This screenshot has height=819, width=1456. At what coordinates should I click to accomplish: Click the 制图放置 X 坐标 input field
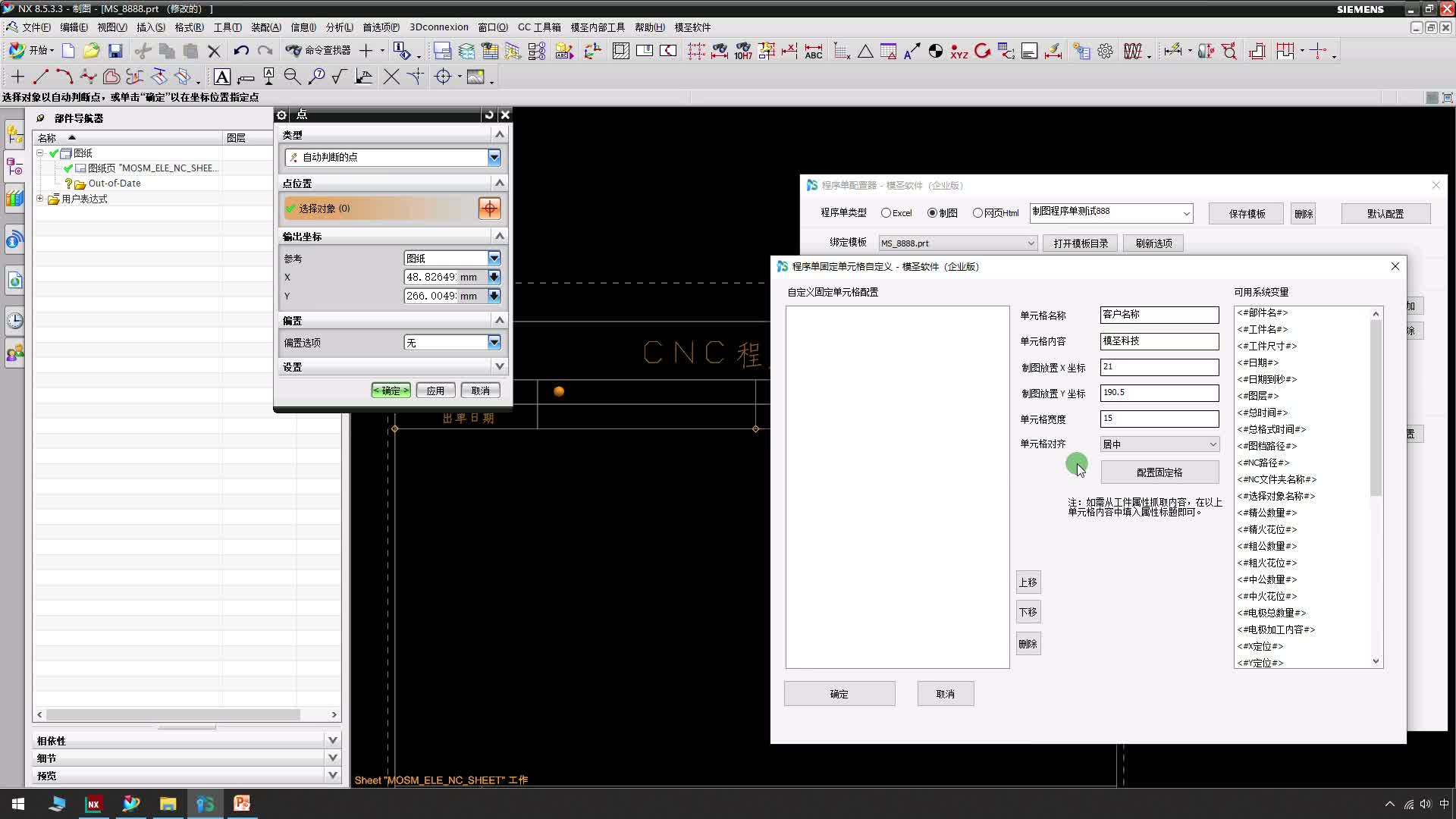tap(1159, 367)
